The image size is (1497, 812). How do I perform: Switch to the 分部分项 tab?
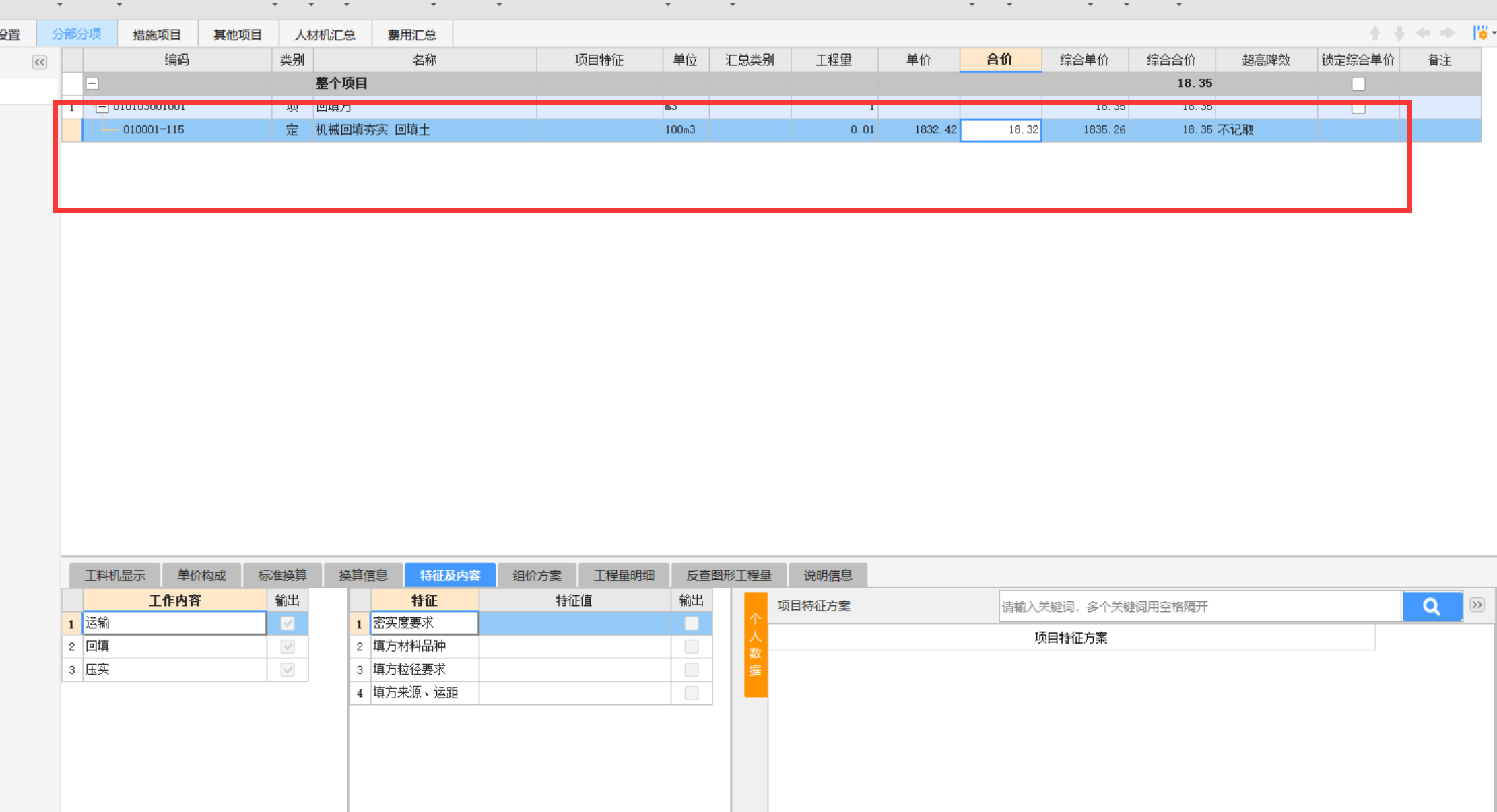[x=77, y=34]
